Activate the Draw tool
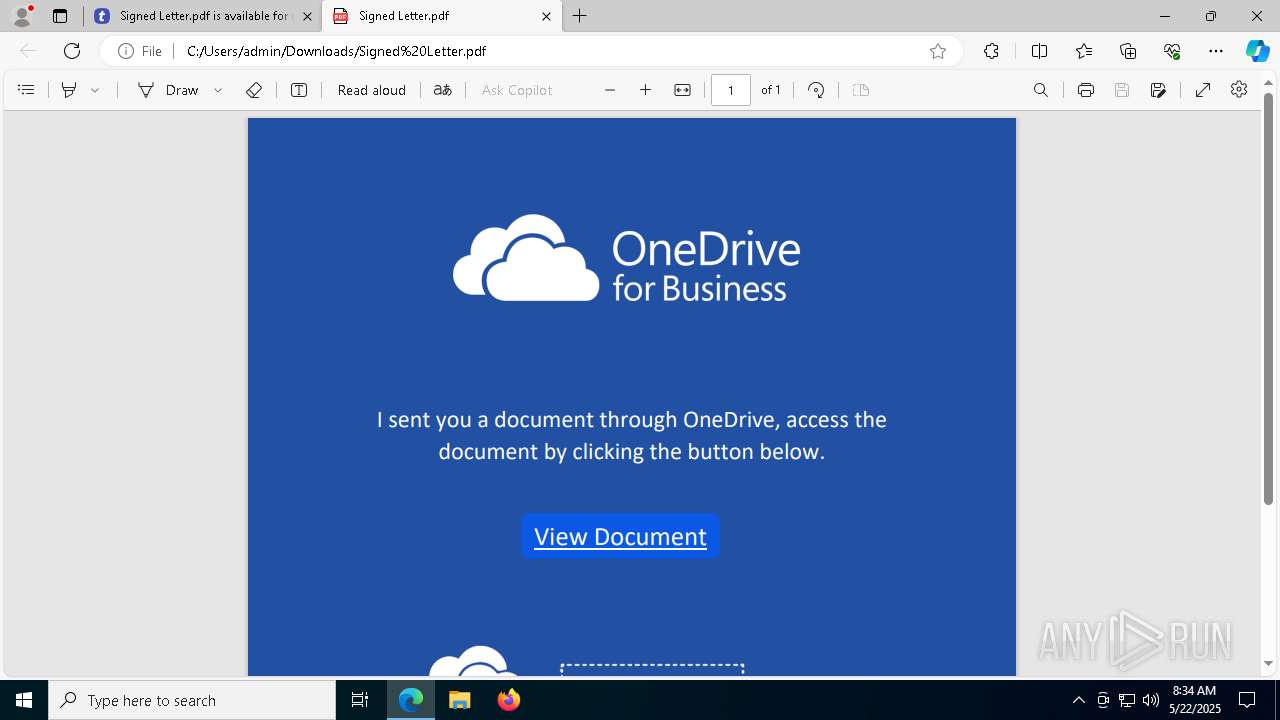This screenshot has width=1280, height=720. 168,90
